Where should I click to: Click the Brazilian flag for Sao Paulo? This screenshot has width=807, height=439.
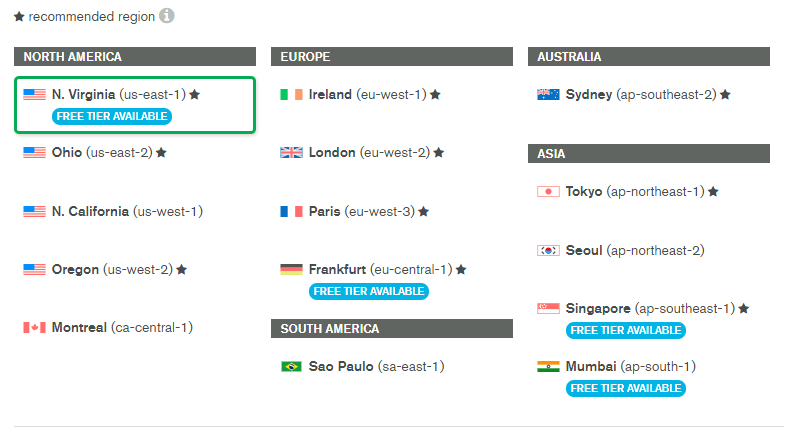pos(291,366)
